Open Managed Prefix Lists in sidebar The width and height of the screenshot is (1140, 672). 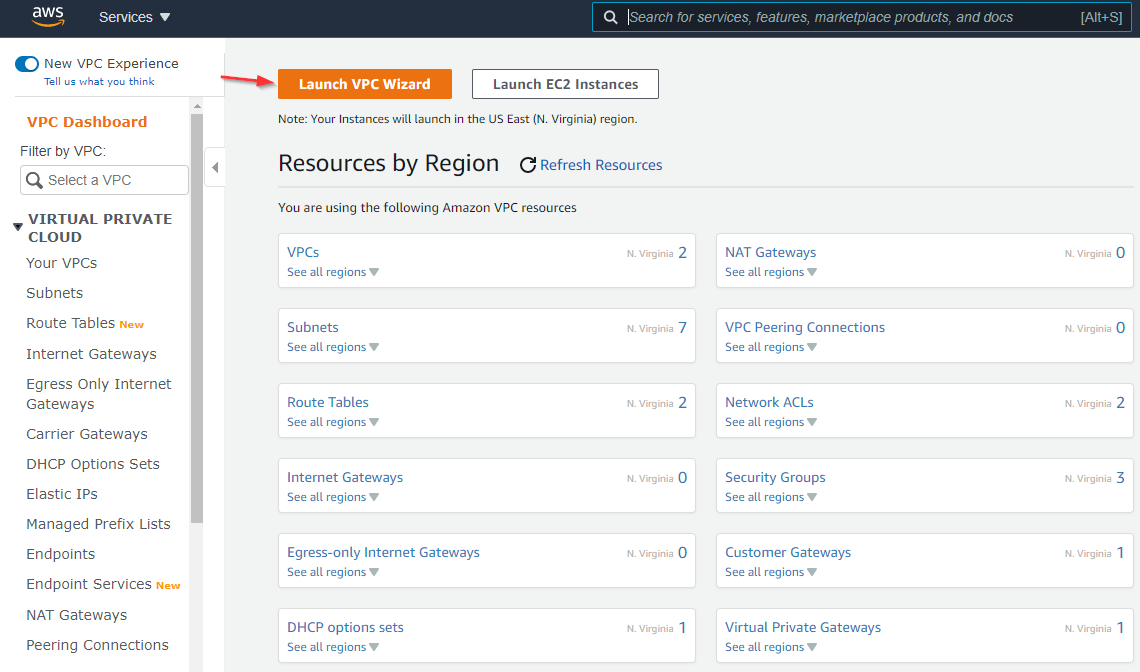[x=98, y=524]
